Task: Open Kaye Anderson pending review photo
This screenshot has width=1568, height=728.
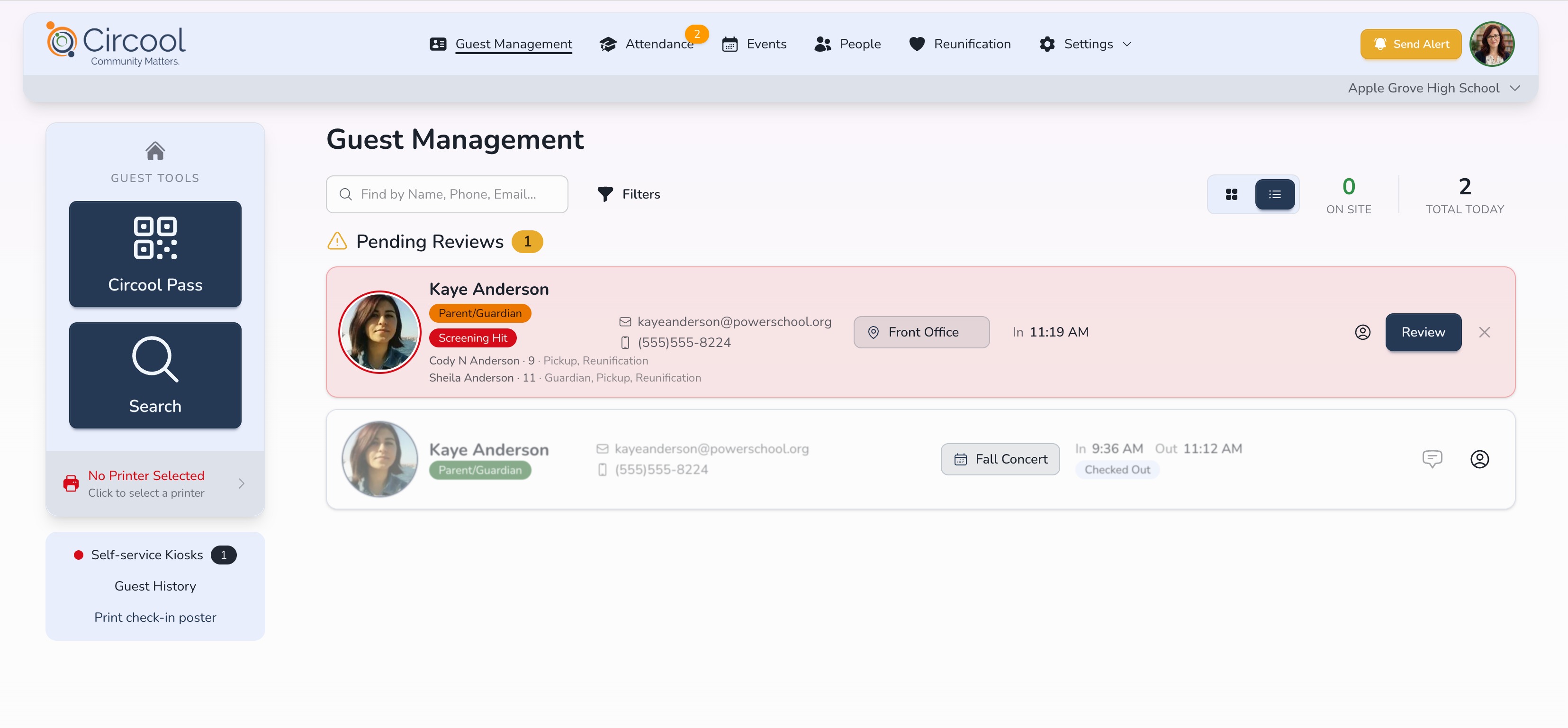Action: click(x=379, y=331)
